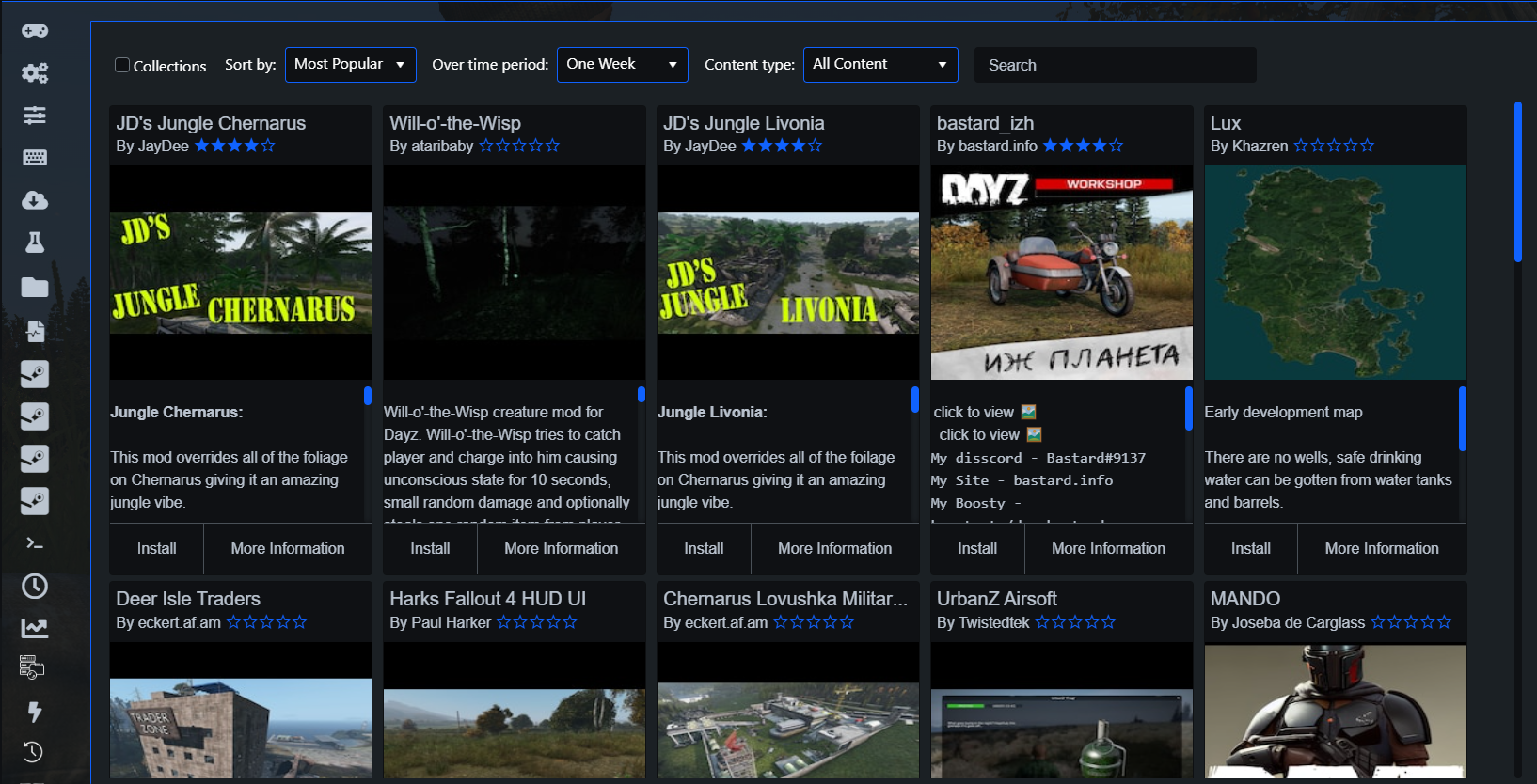Click the Lux description scrollbar
The image size is (1537, 784).
point(1463,418)
